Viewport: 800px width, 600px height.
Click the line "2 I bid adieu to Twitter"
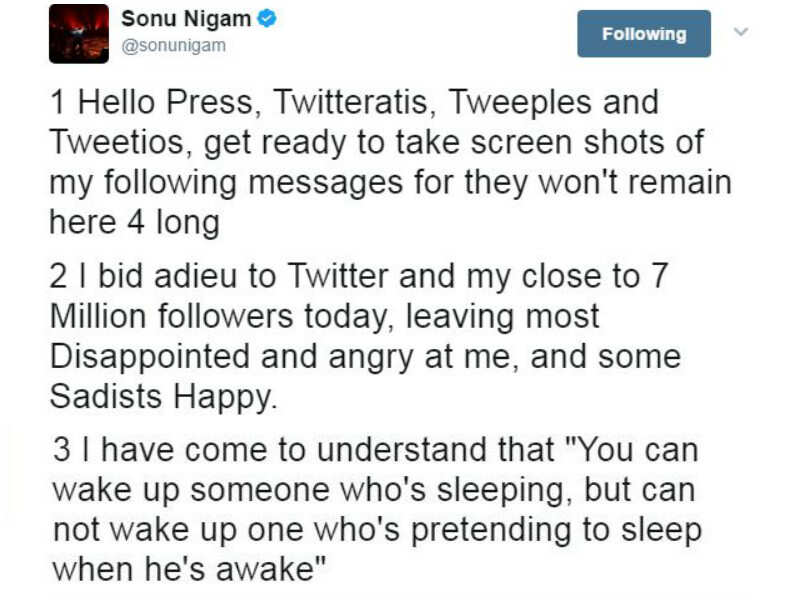[x=358, y=276]
